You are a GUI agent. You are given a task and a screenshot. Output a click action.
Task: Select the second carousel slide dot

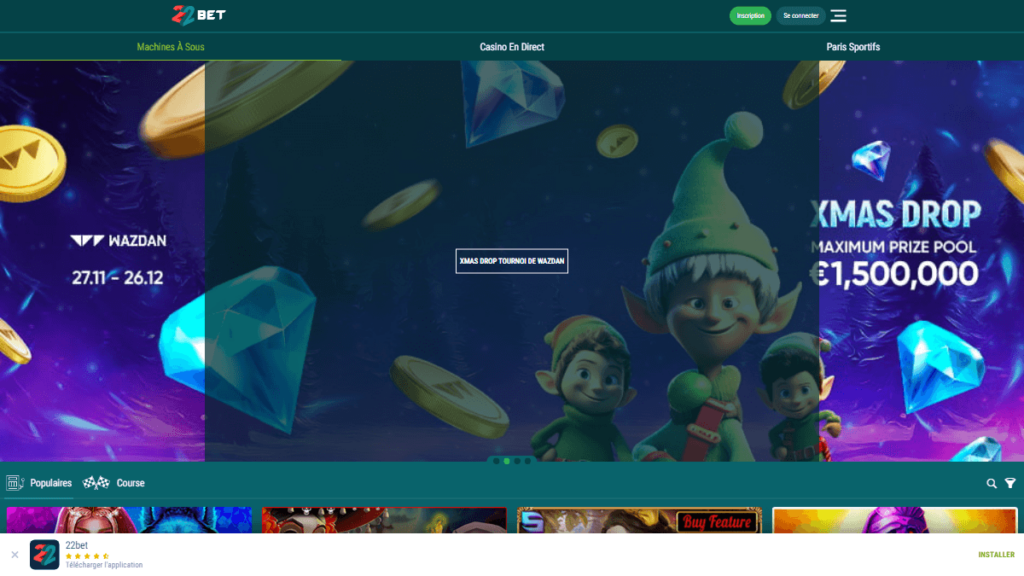tap(507, 461)
